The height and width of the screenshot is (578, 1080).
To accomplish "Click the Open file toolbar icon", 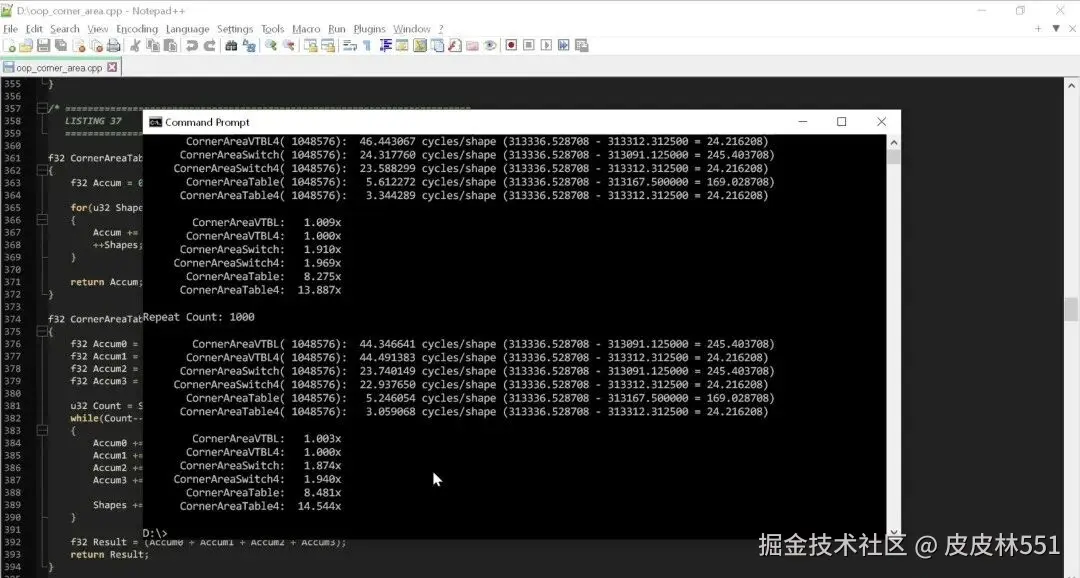I will [x=26, y=45].
